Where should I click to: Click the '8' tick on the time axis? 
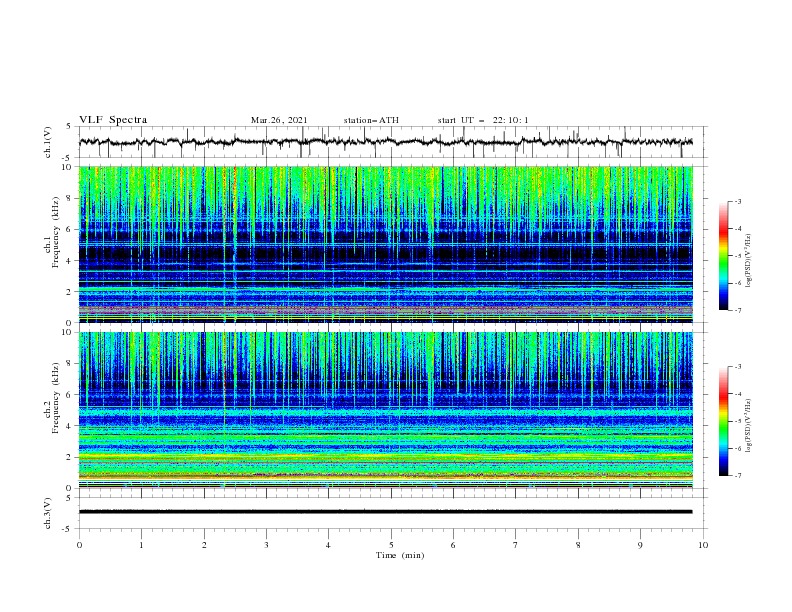(x=578, y=545)
